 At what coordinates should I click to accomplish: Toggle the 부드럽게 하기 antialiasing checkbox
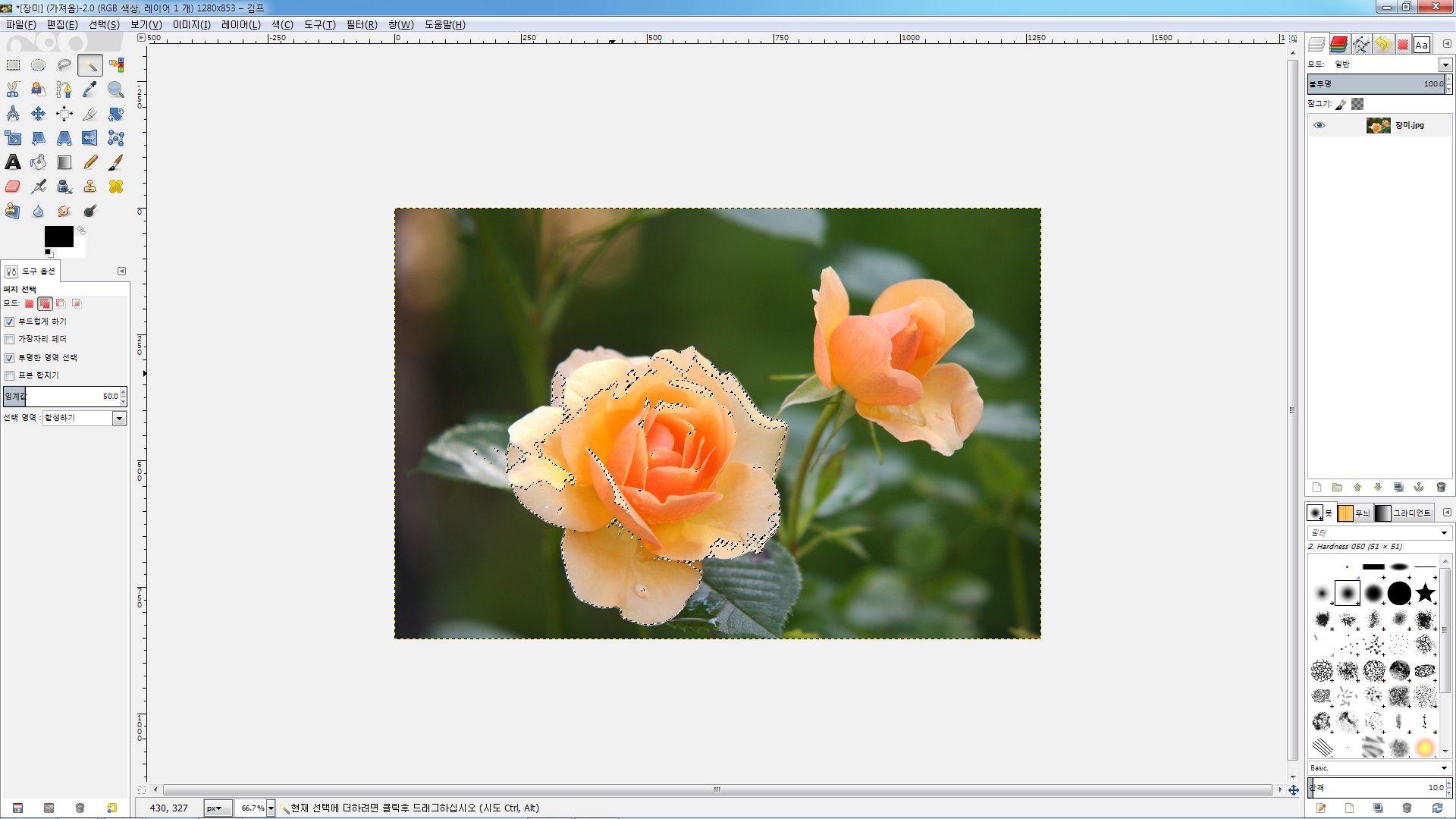[x=10, y=322]
